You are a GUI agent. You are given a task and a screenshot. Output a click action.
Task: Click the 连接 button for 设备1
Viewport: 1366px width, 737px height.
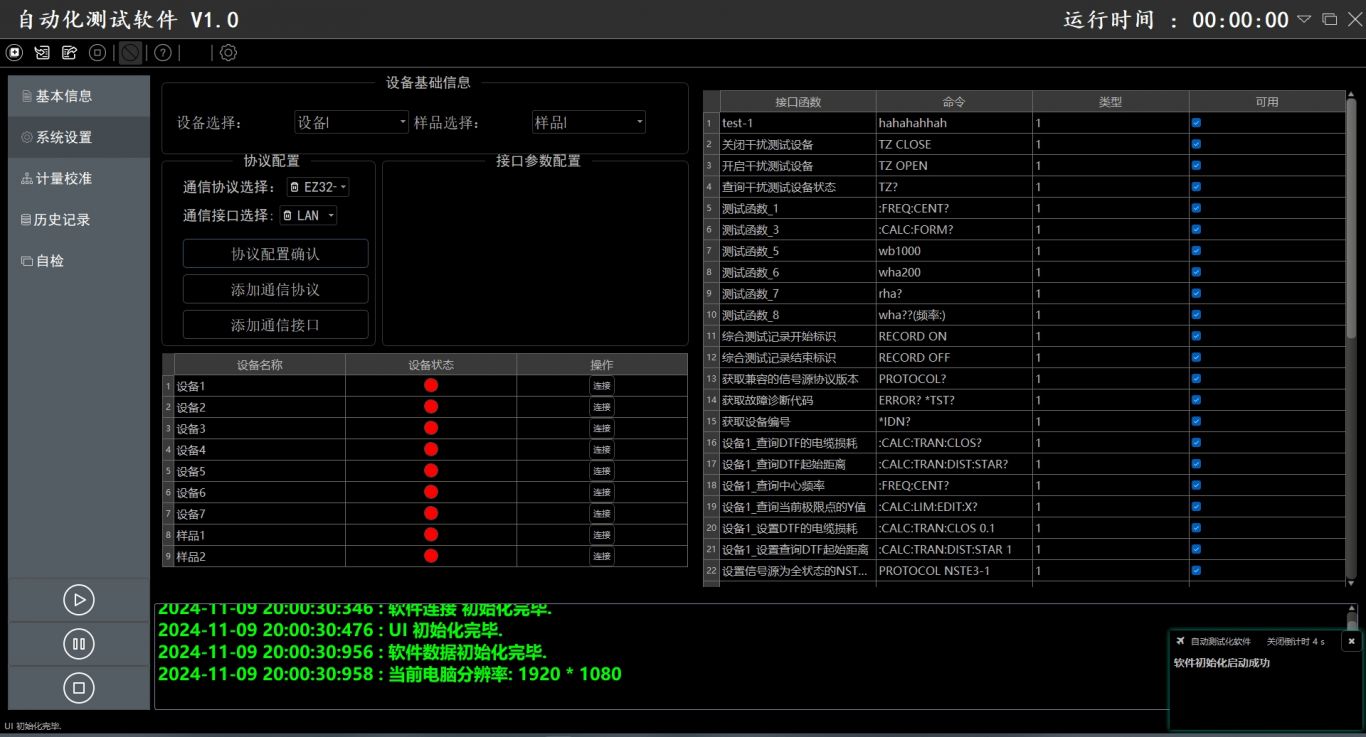coord(601,386)
